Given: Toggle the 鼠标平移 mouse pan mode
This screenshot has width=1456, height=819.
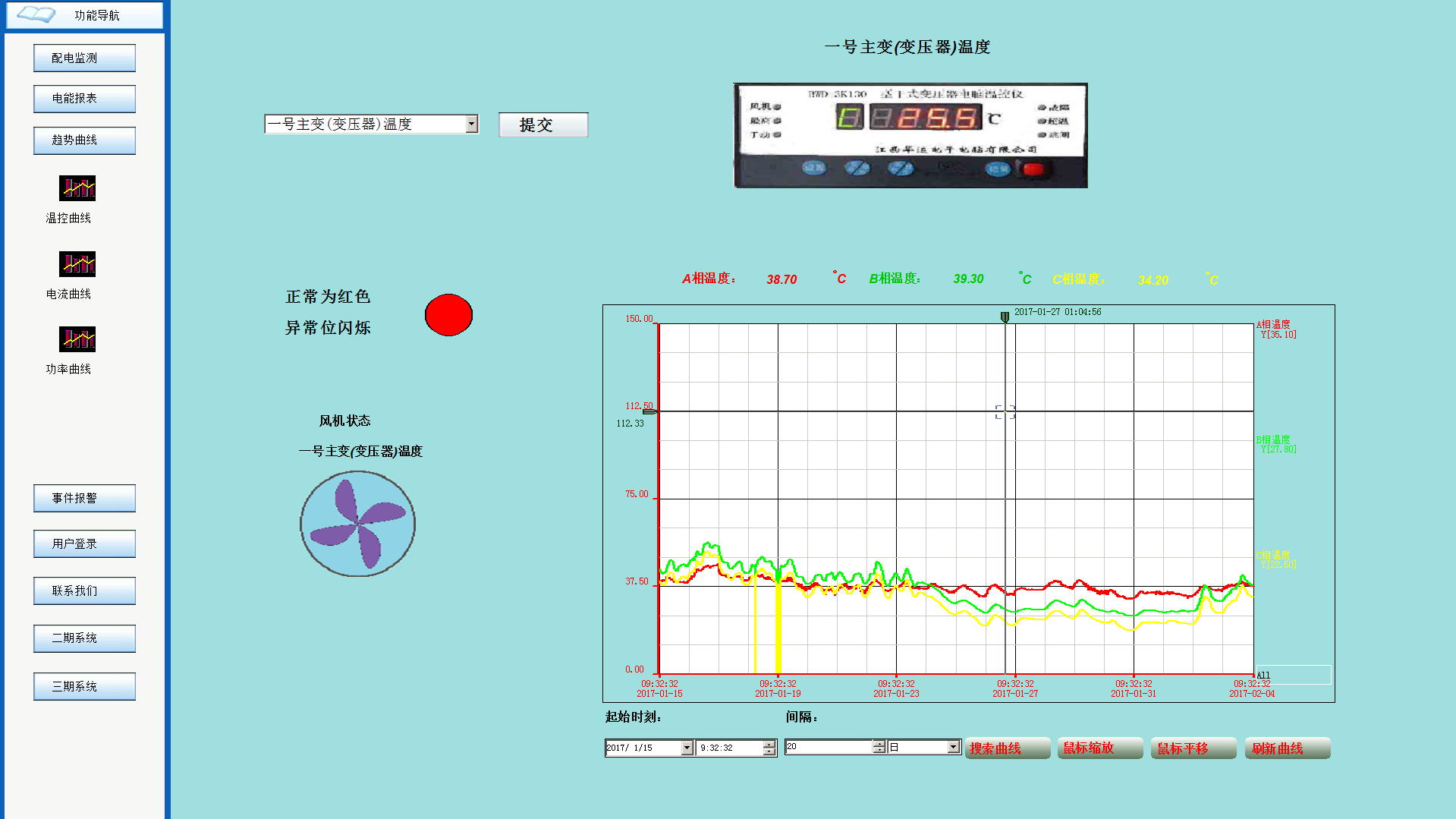Looking at the screenshot, I should (1193, 748).
